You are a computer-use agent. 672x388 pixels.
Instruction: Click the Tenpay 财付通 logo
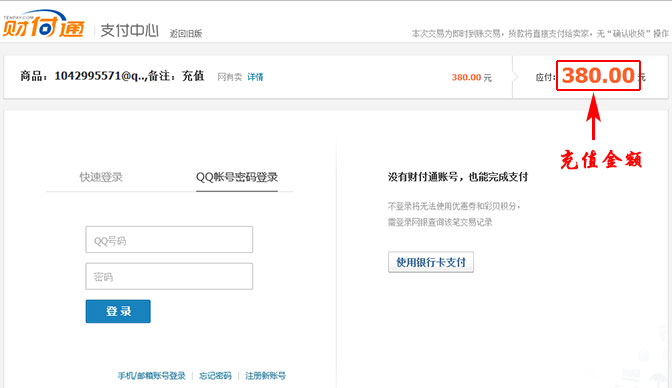[44, 24]
